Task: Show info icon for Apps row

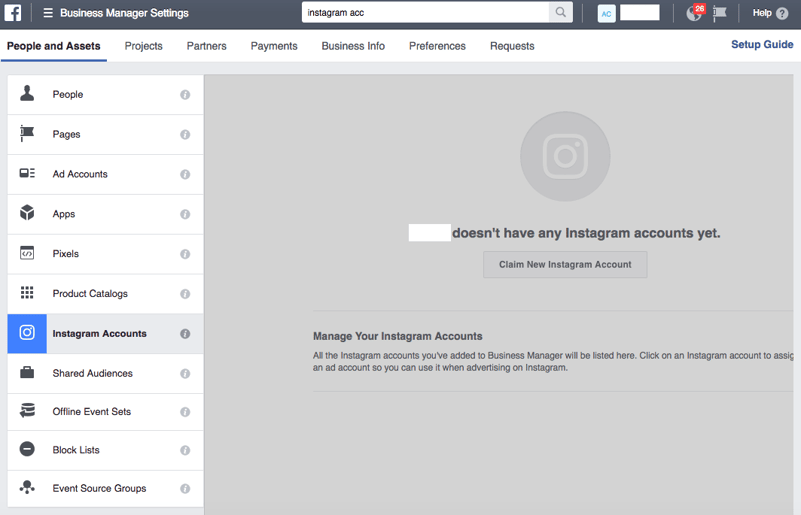Action: pos(185,214)
